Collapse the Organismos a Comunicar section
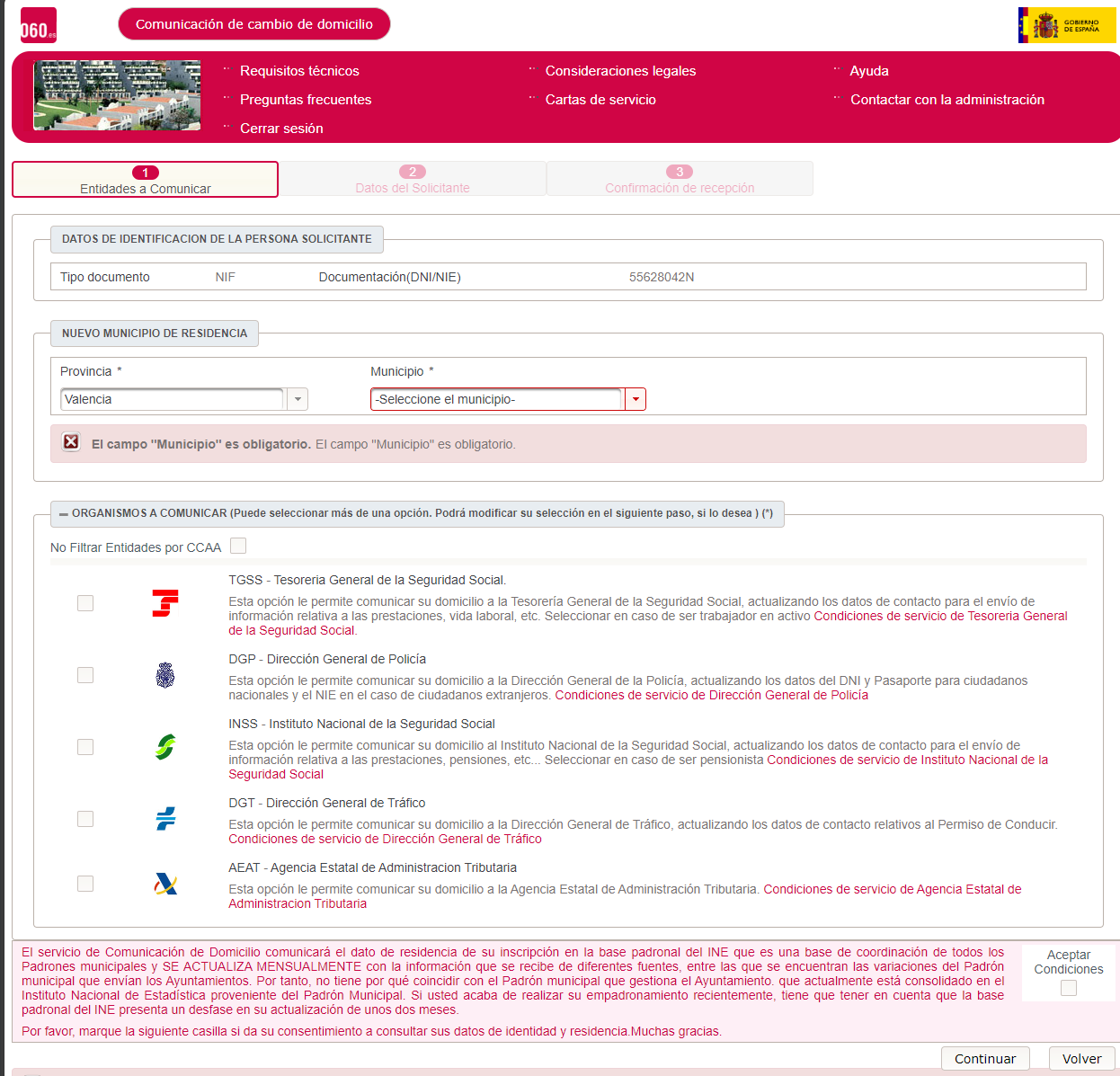This screenshot has height=1076, width=1120. tap(64, 514)
